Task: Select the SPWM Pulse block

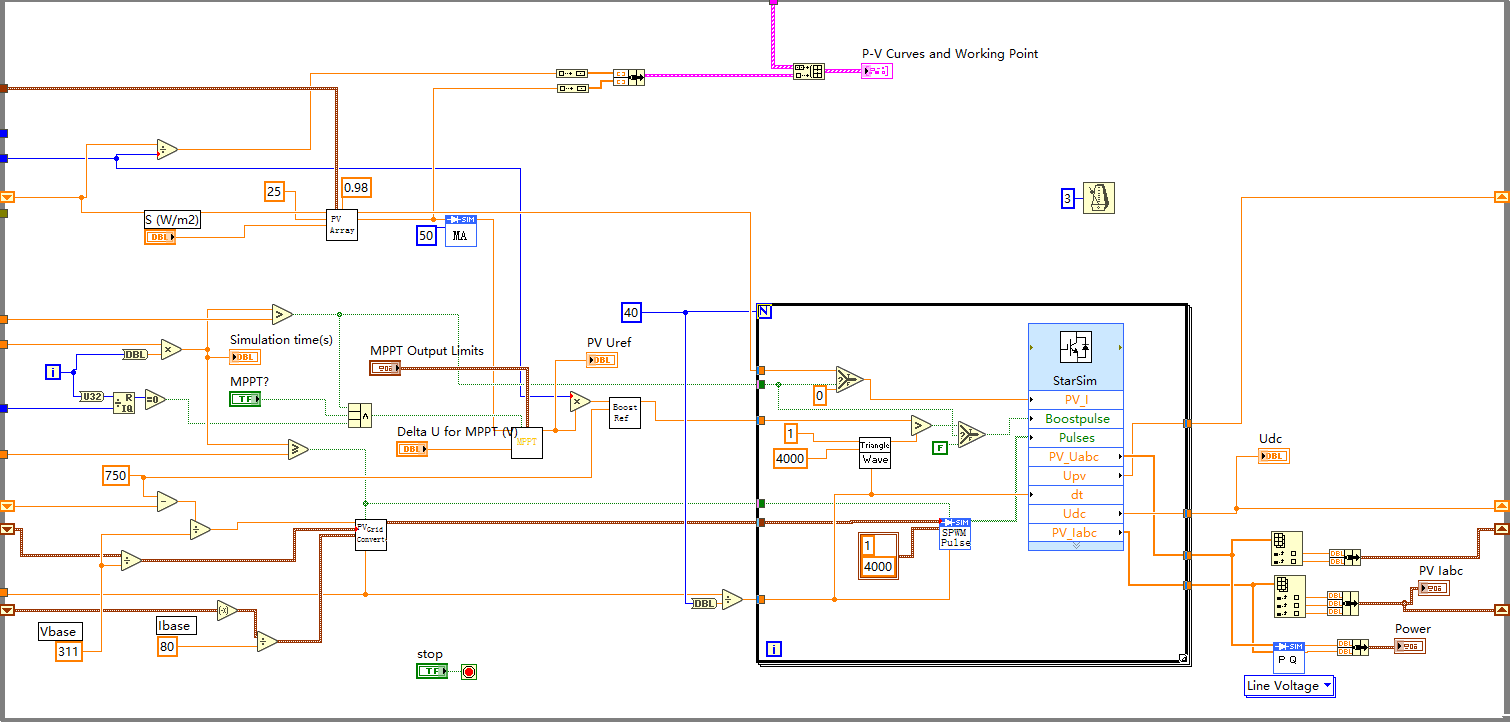Action: point(955,534)
